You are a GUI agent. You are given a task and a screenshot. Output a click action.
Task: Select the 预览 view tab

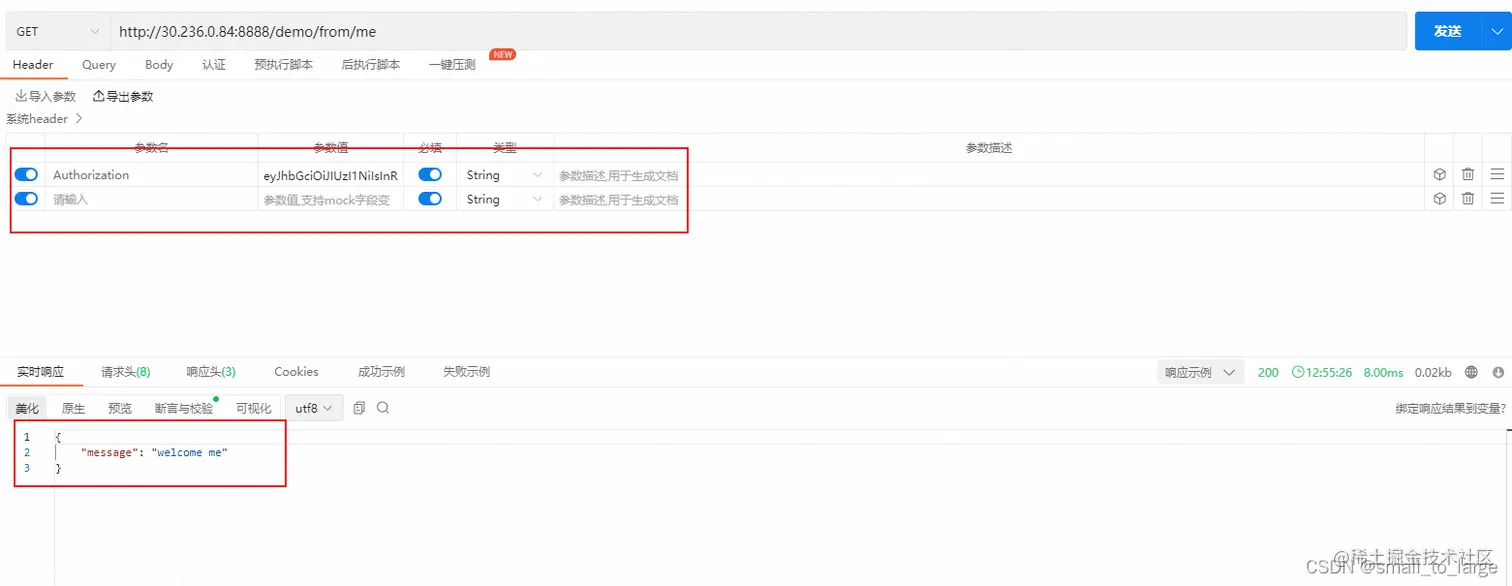(x=120, y=408)
